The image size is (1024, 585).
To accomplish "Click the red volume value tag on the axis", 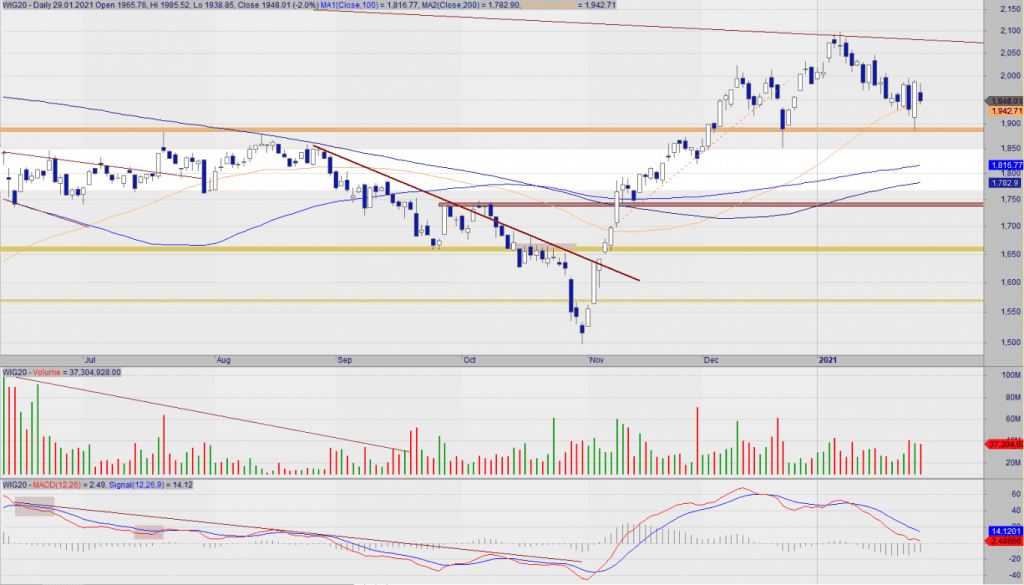I will click(x=1003, y=443).
